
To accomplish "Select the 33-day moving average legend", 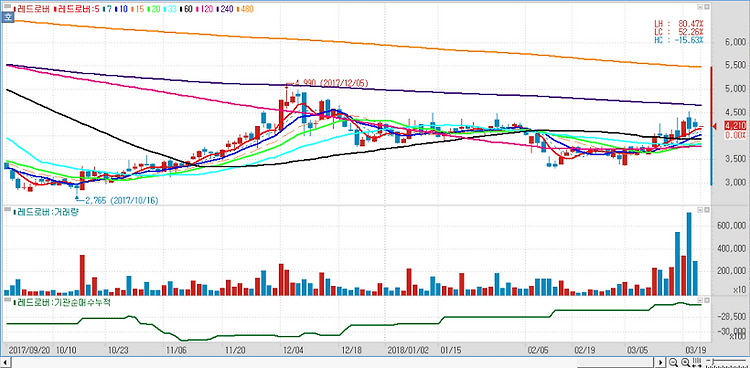I will click(x=170, y=9).
